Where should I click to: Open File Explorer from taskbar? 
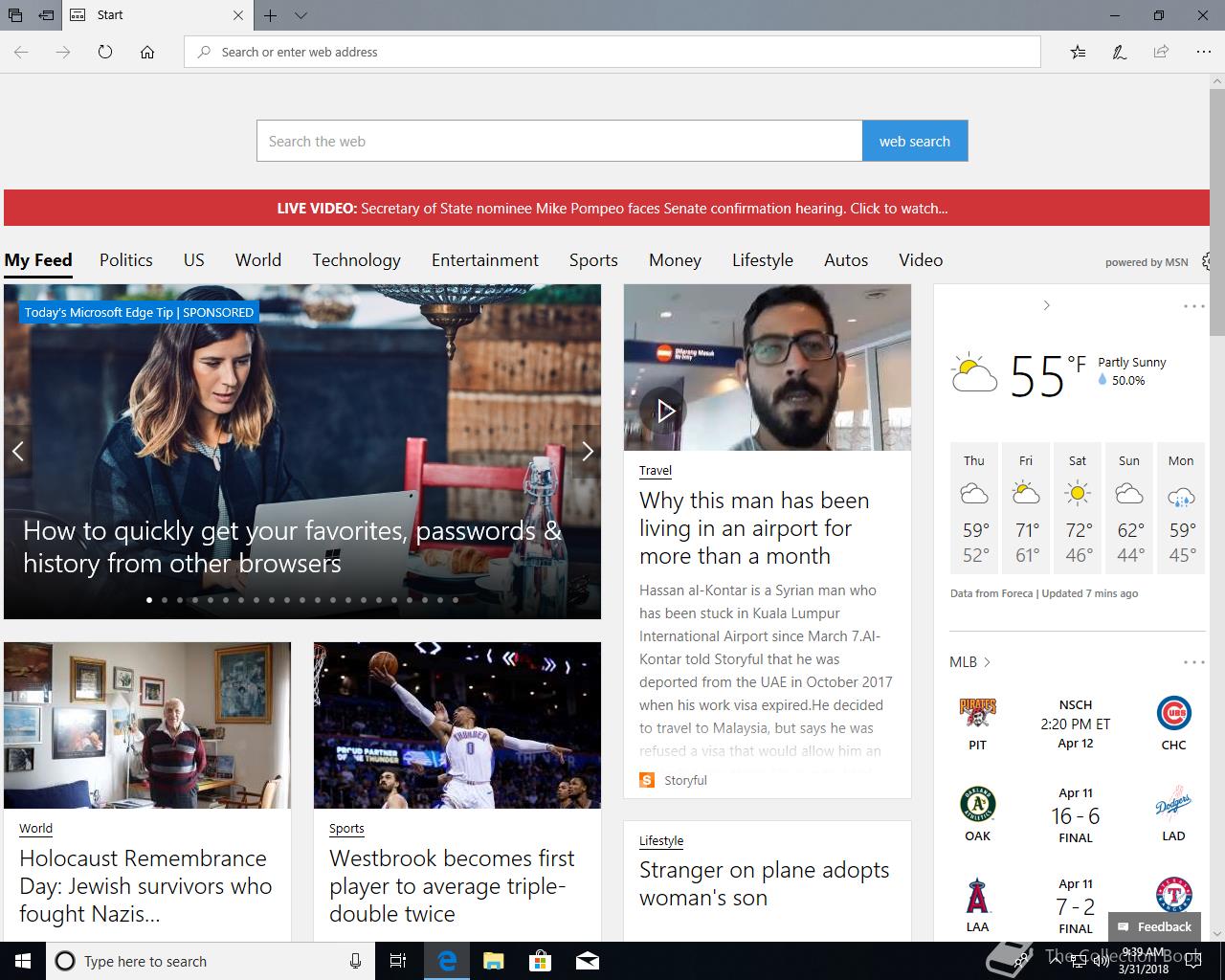point(493,961)
